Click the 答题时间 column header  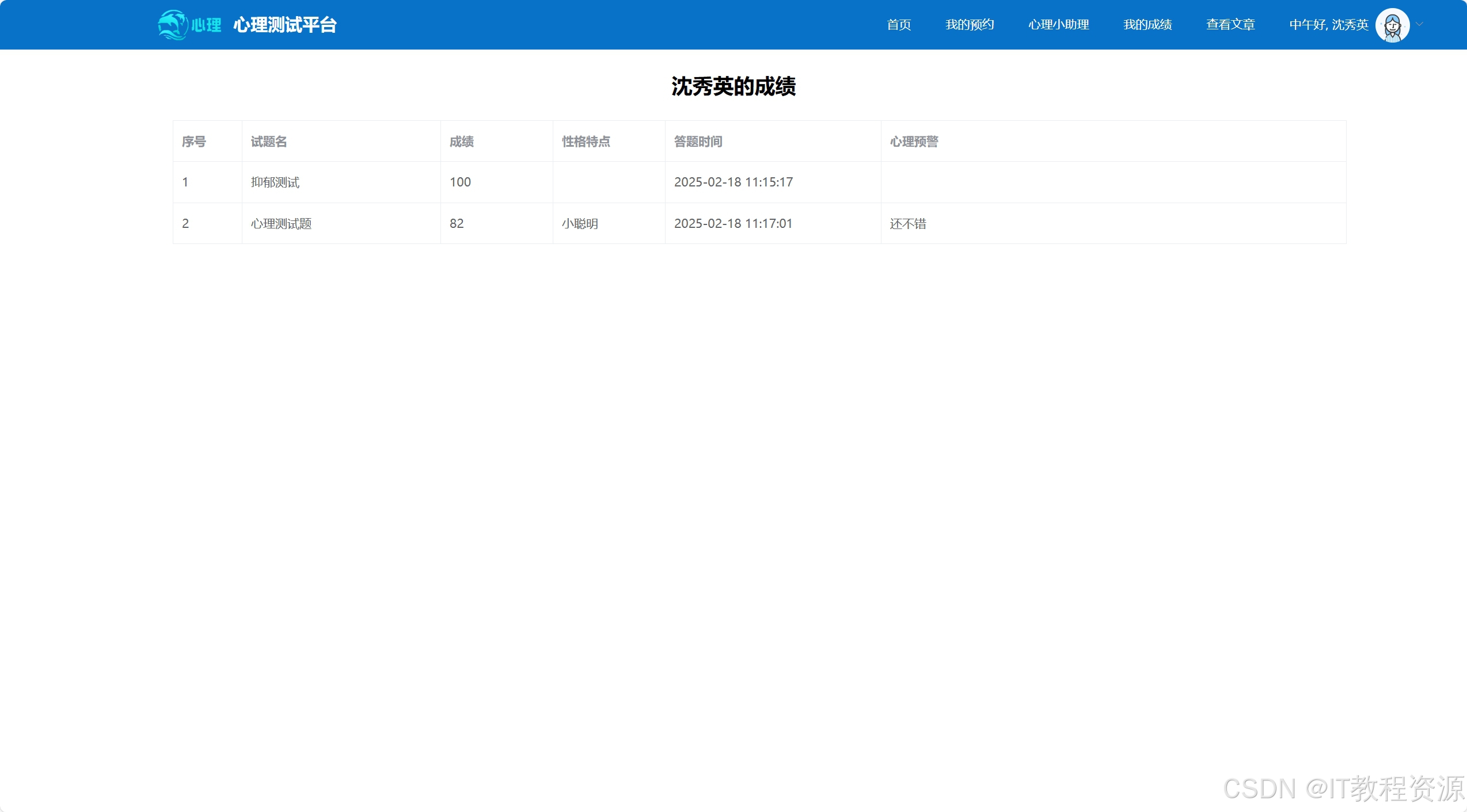[698, 142]
